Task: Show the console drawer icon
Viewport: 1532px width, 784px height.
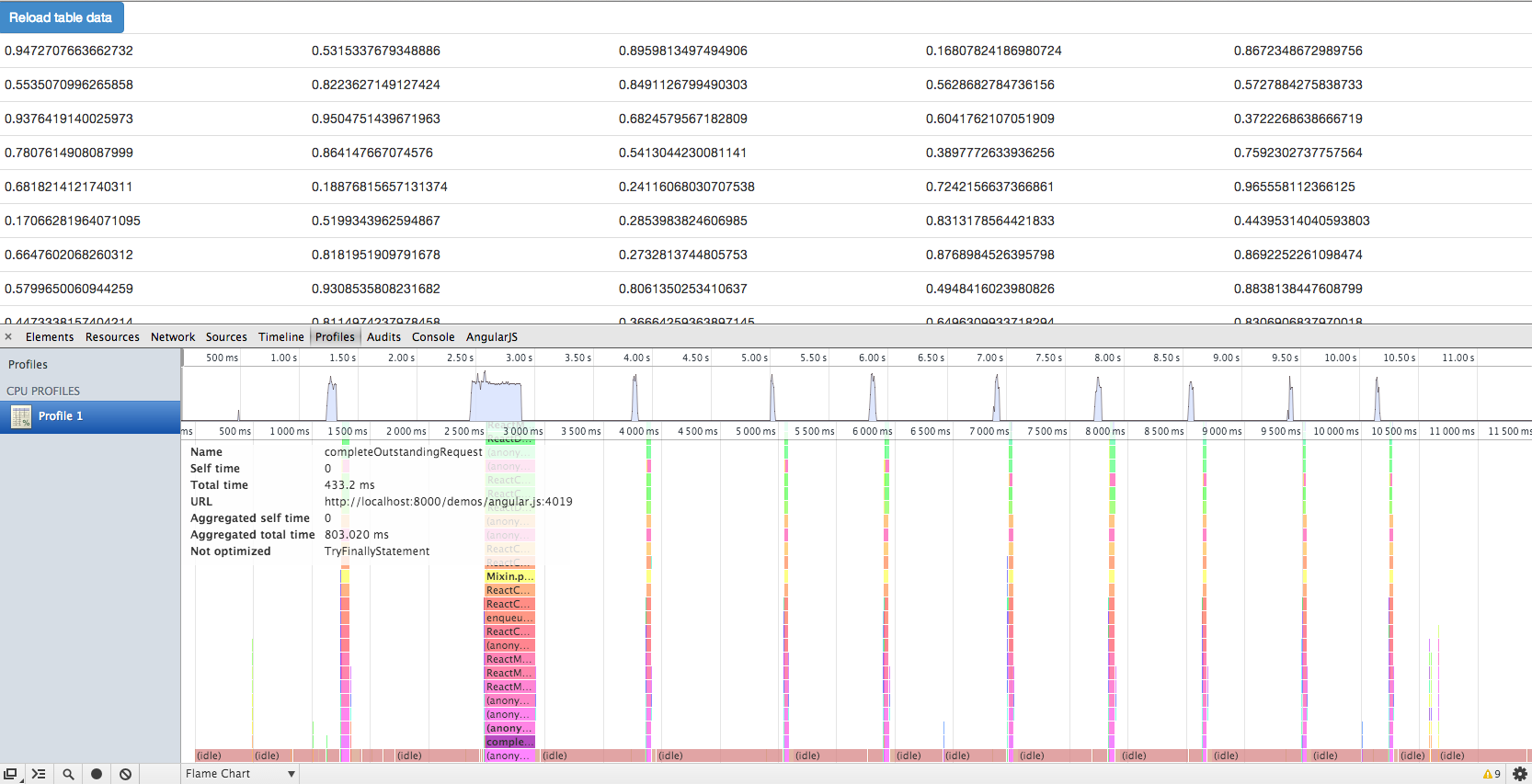Action: click(x=39, y=774)
